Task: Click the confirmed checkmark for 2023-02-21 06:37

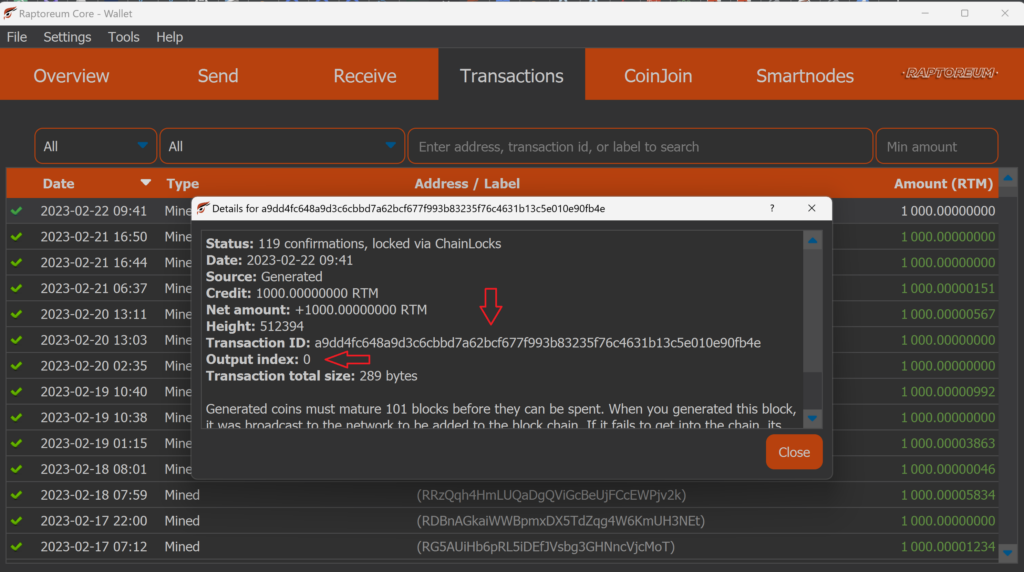Action: tap(16, 288)
